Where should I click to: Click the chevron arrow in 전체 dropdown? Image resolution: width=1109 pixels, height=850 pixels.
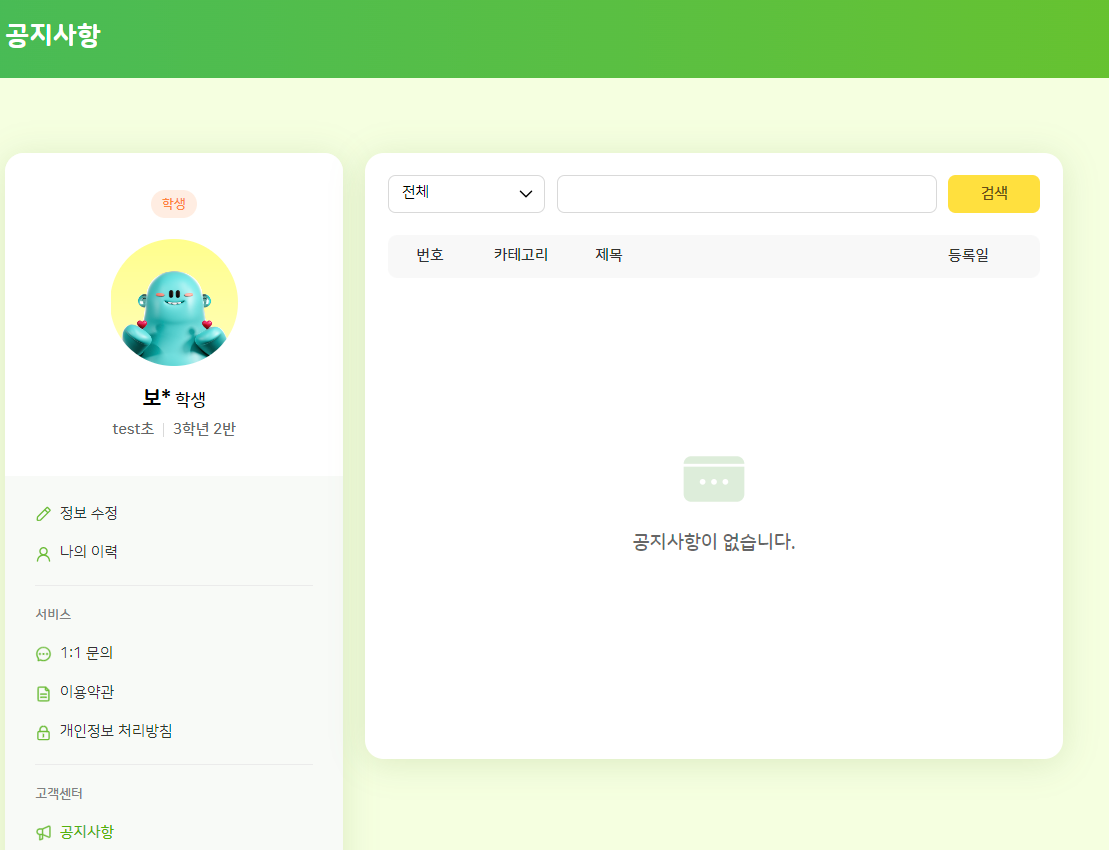[x=526, y=194]
